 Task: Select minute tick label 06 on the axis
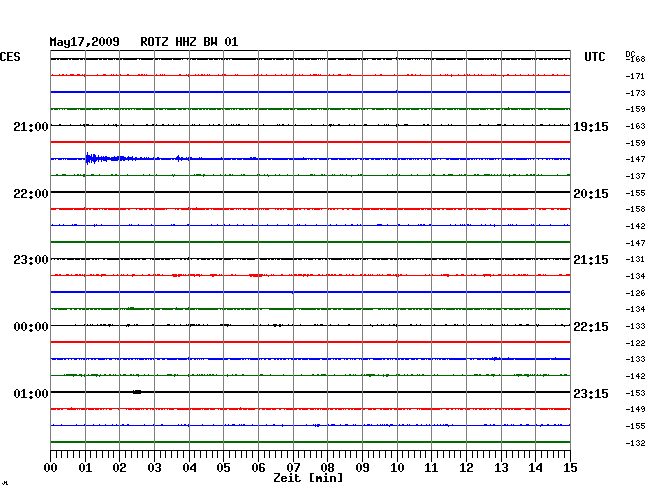click(258, 468)
